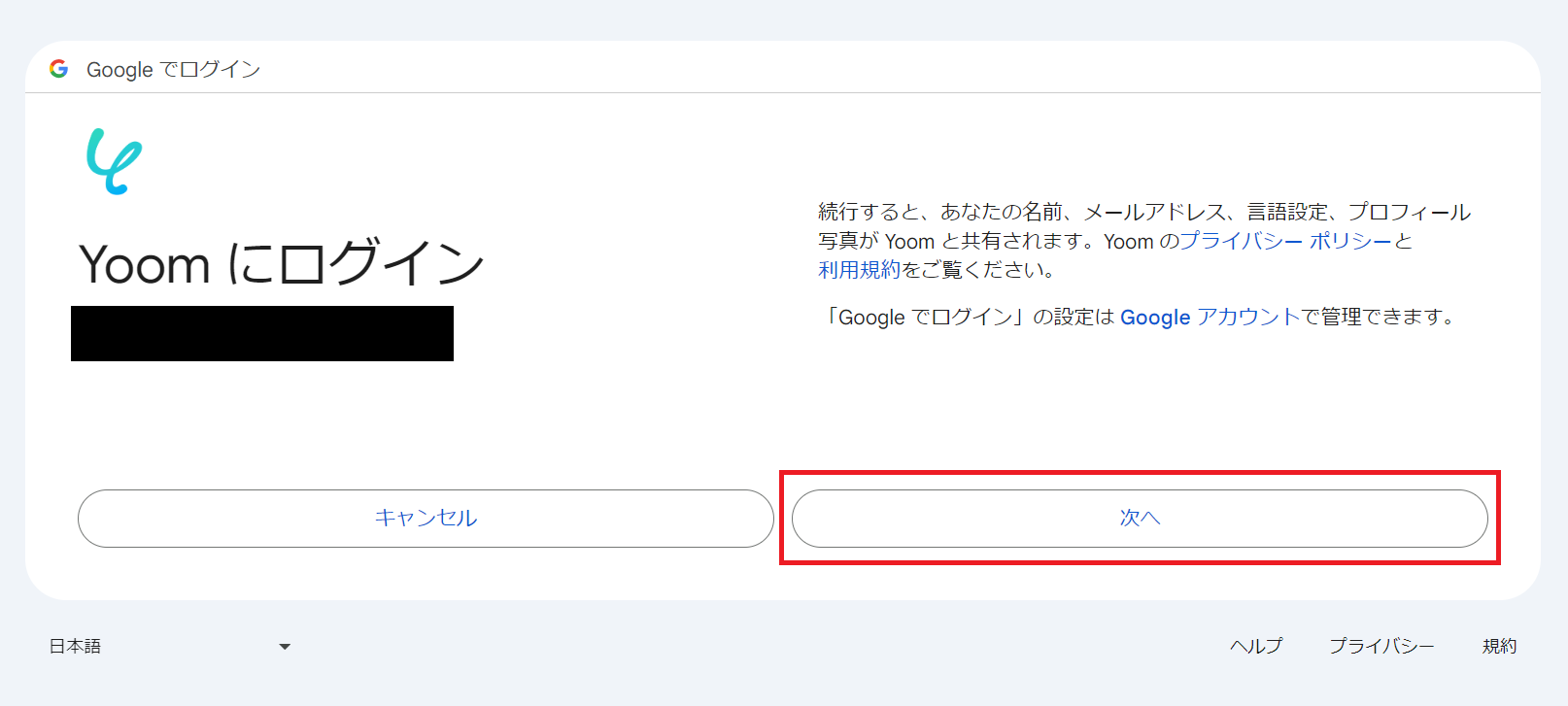Screen dimensions: 1568x706
Task: Click the プライバシー footer link
Action: 1381,646
